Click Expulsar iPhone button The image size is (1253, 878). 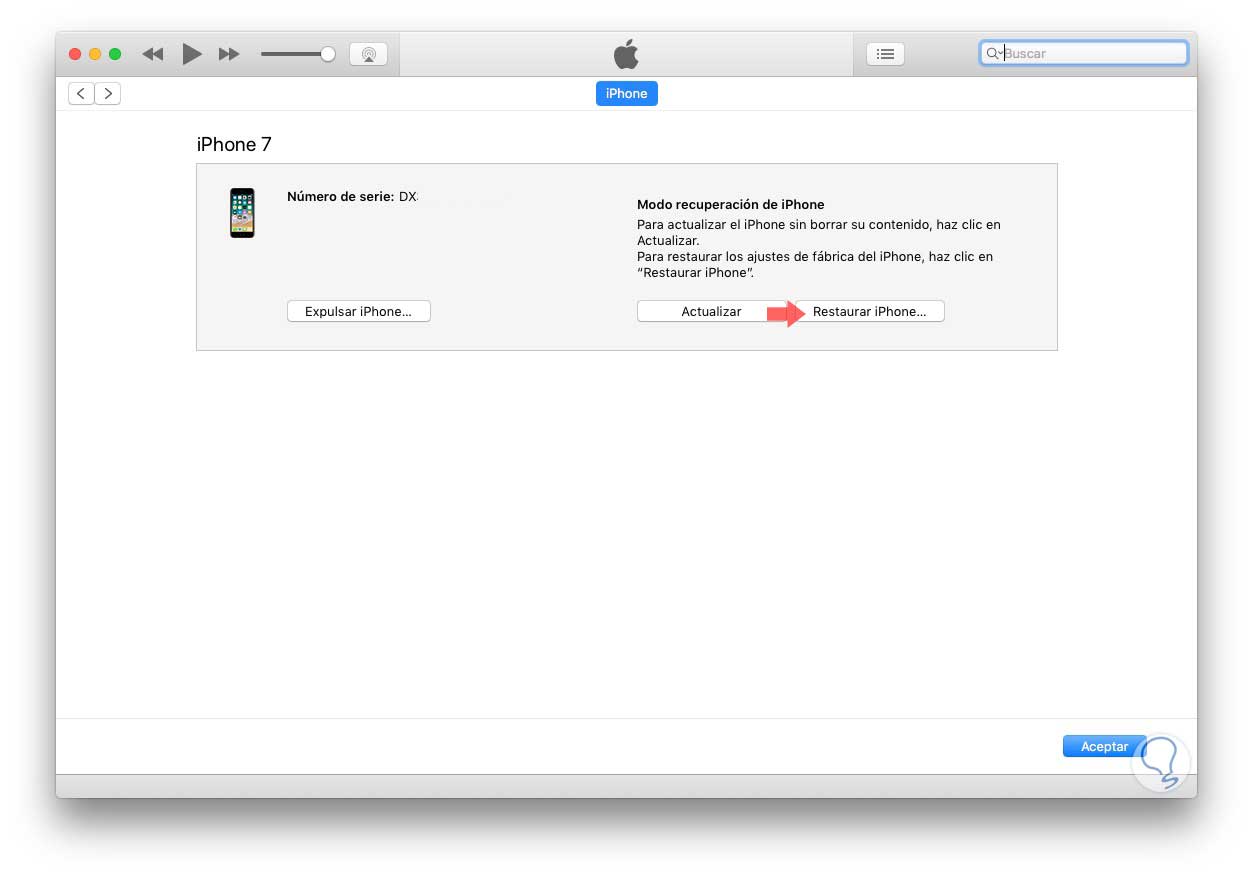coord(358,311)
